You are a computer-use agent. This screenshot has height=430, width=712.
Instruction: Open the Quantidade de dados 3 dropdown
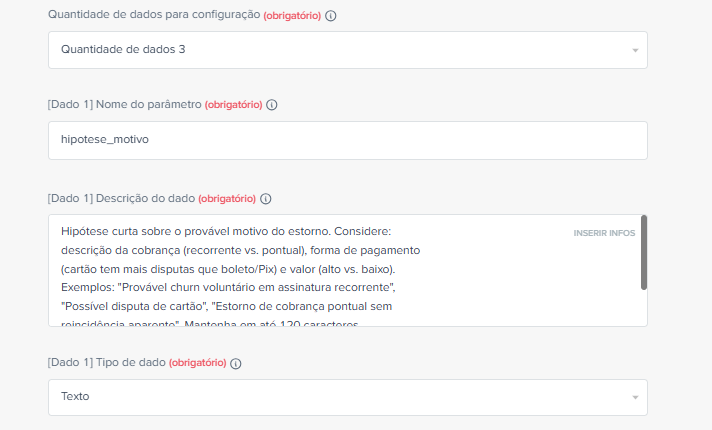click(348, 50)
